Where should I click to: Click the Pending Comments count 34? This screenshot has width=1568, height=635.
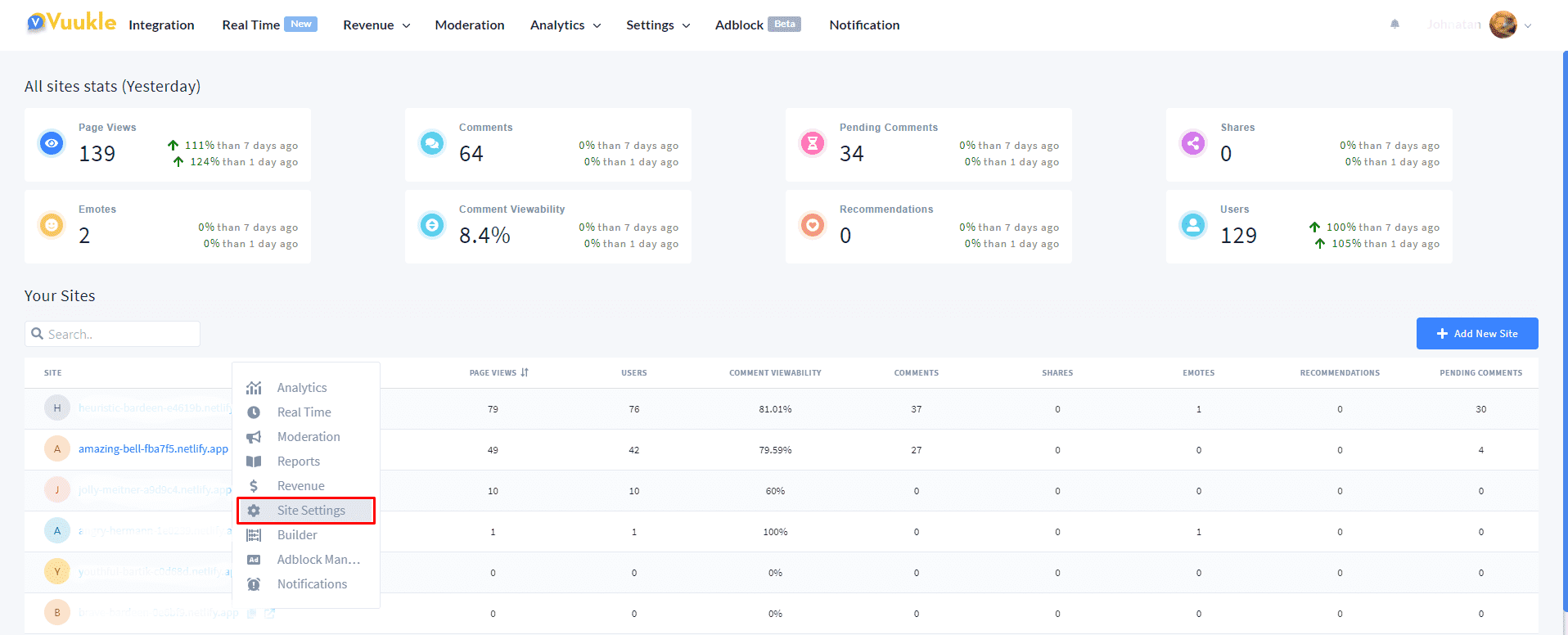852,153
